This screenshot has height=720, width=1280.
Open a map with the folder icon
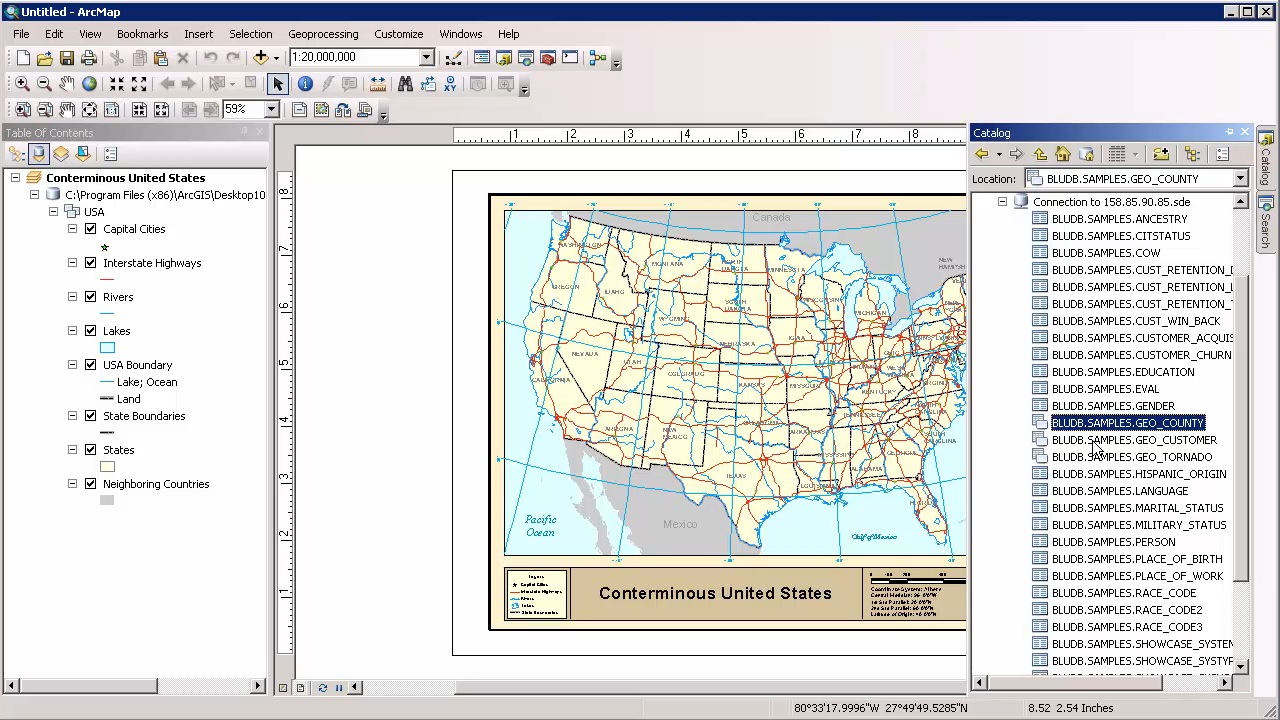point(45,58)
